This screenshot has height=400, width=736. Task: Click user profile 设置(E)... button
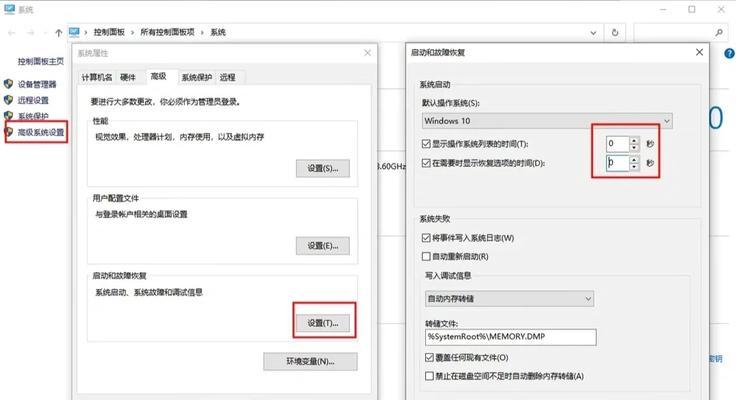[x=322, y=246]
